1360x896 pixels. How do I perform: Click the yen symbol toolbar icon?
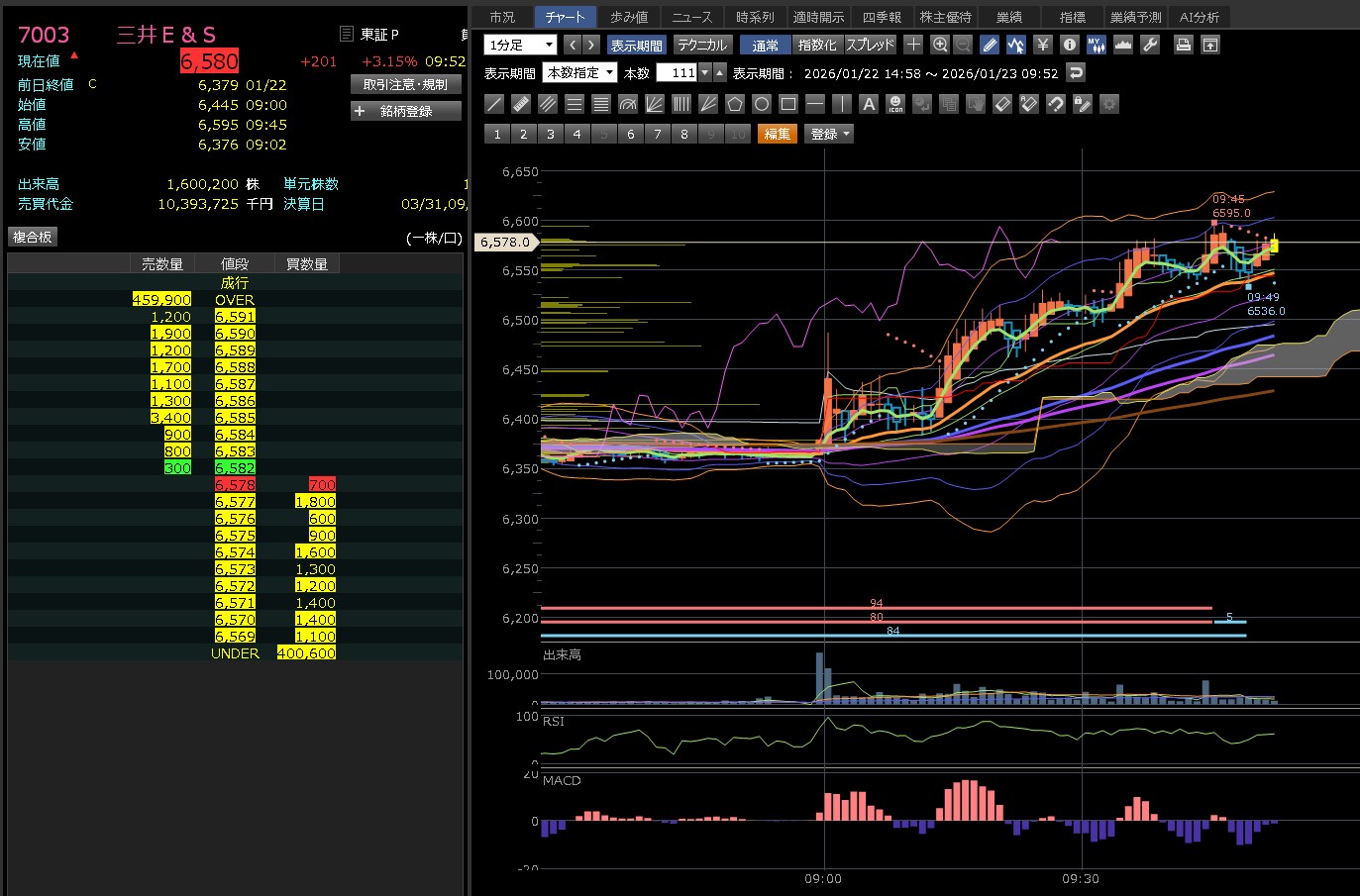pyautogui.click(x=1042, y=45)
